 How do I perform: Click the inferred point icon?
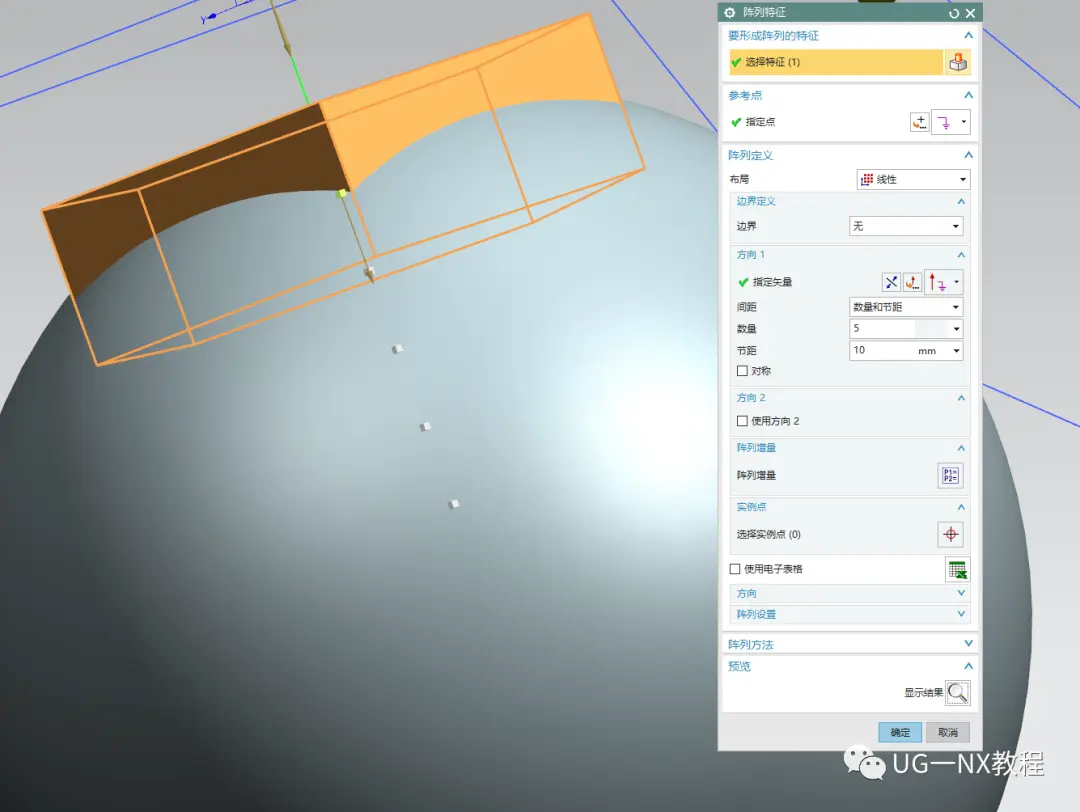click(944, 122)
